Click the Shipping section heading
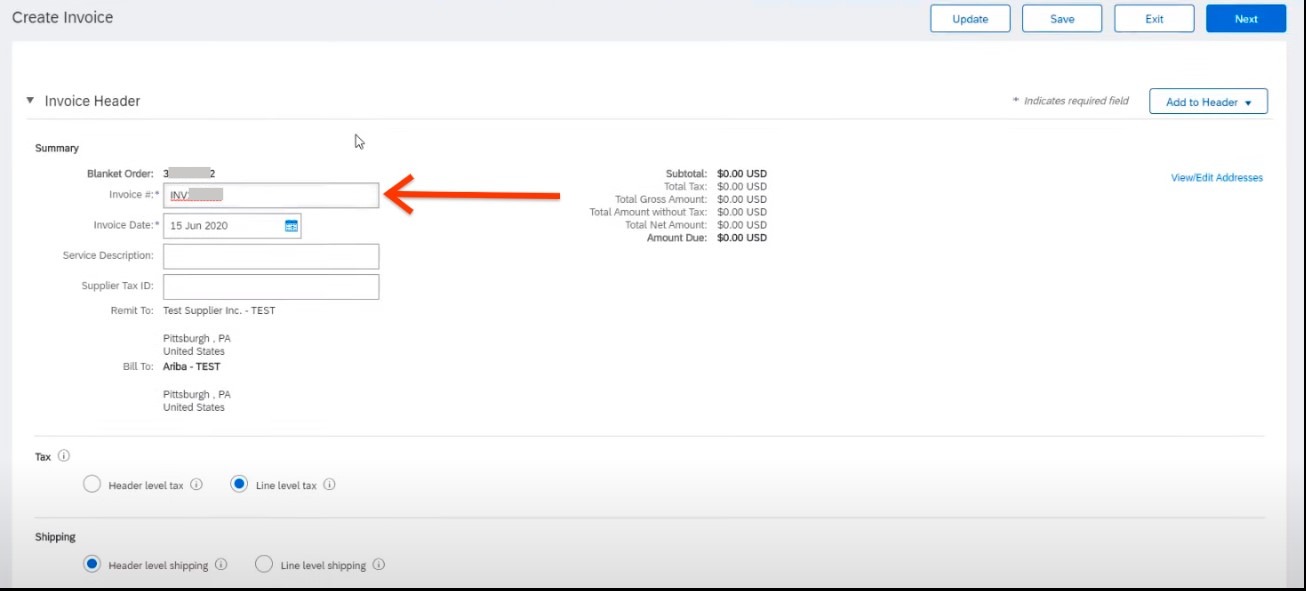Image resolution: width=1306 pixels, height=591 pixels. 55,537
